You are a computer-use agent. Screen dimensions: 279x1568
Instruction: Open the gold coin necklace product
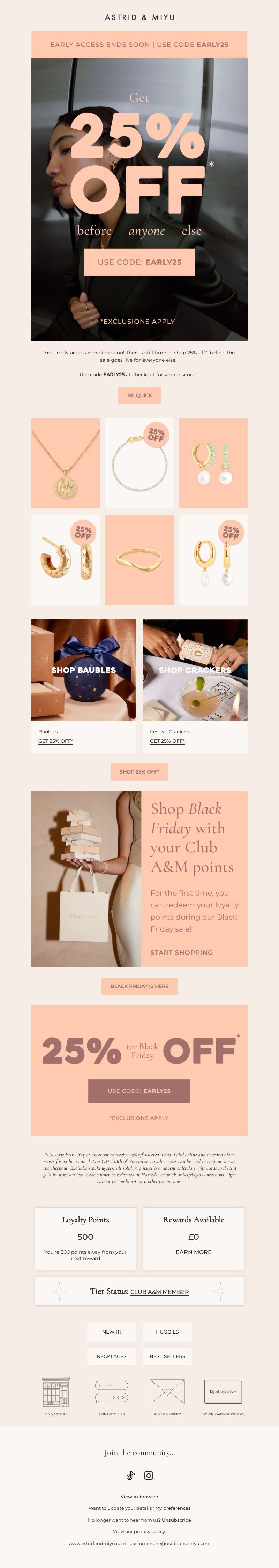[65, 463]
